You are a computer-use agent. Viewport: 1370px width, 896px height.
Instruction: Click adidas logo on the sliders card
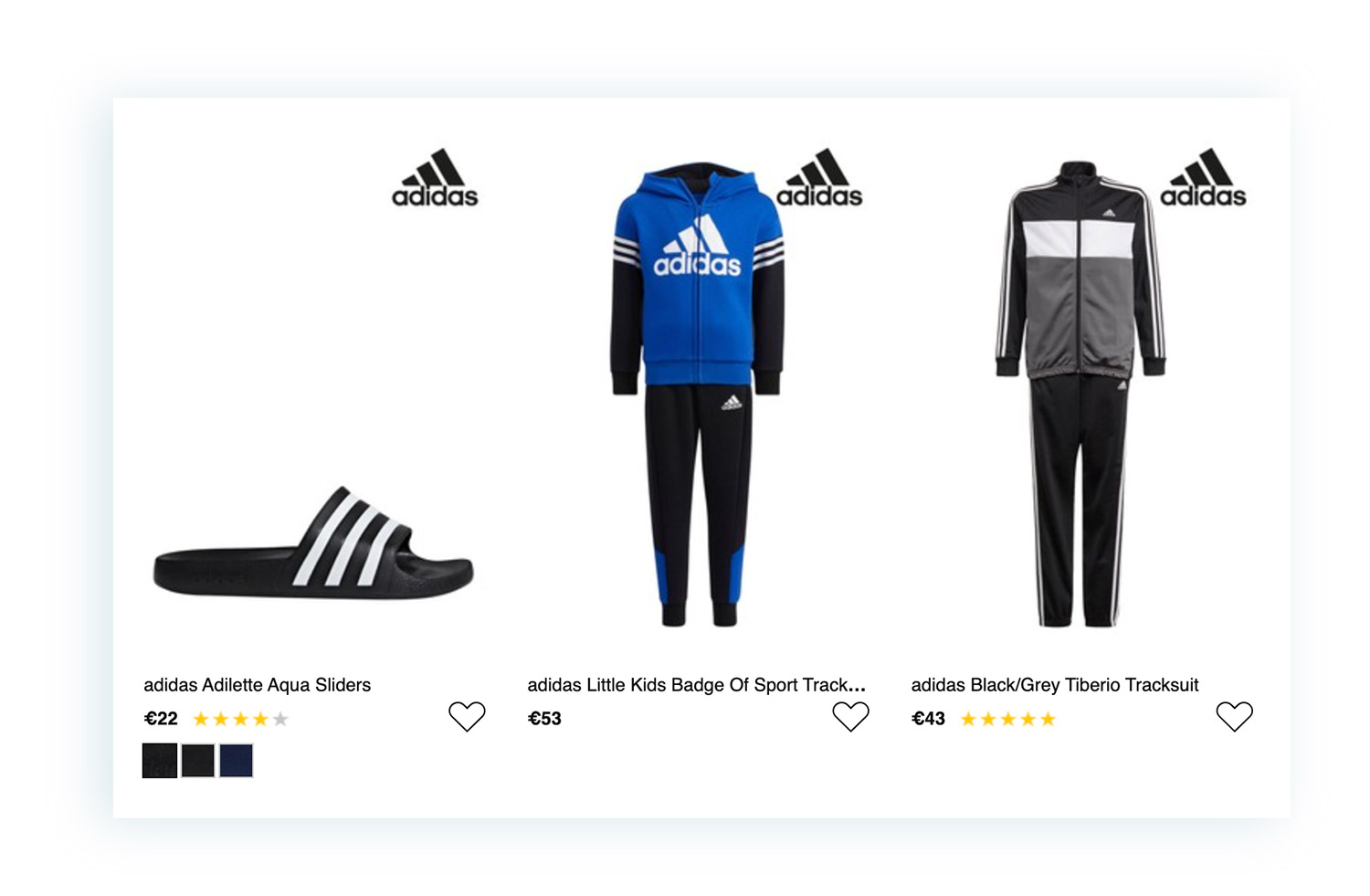[435, 177]
